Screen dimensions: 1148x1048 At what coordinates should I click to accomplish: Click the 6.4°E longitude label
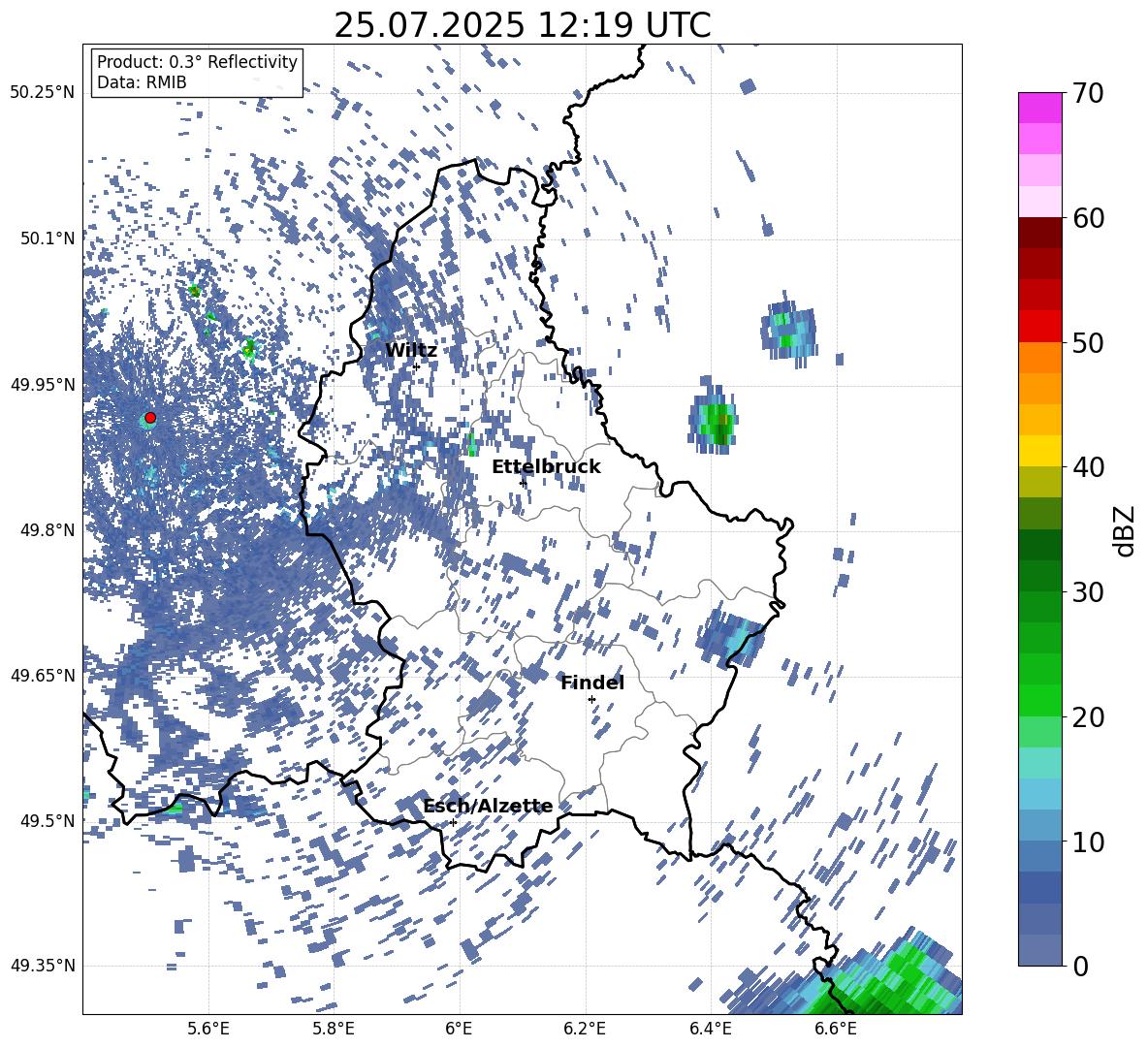(710, 1029)
